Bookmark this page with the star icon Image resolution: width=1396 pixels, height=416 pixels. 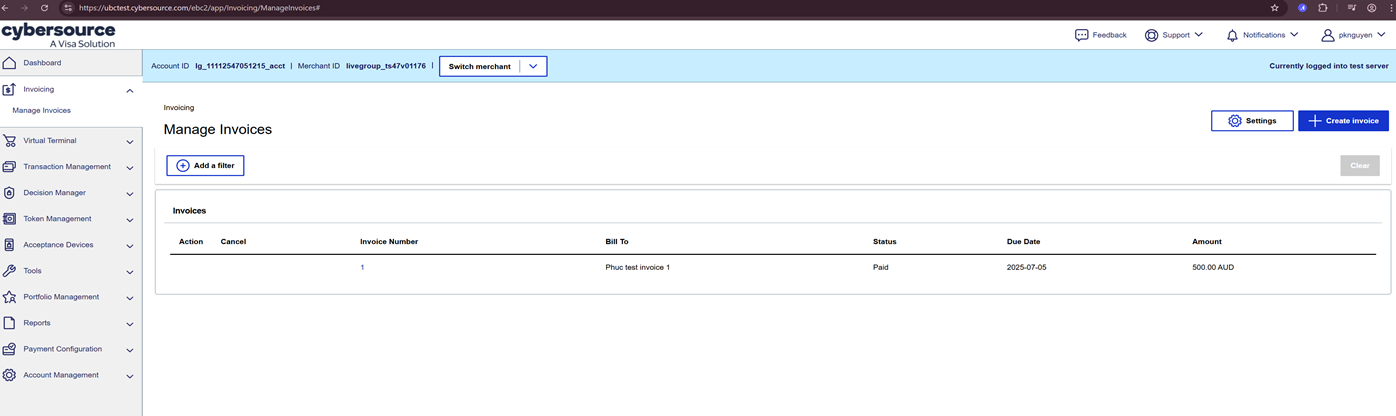pyautogui.click(x=1274, y=7)
